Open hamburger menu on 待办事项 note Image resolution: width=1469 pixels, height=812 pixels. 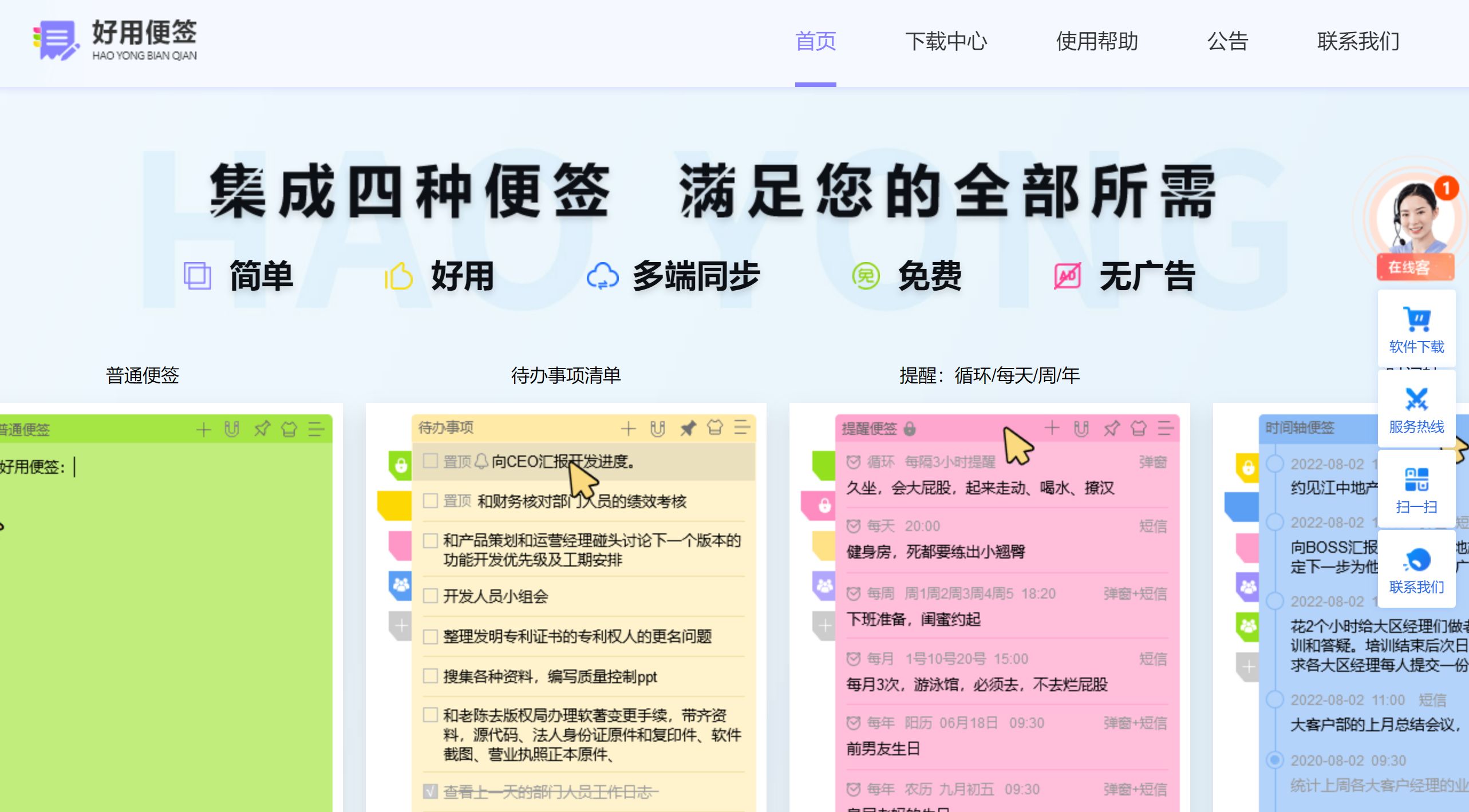(742, 427)
